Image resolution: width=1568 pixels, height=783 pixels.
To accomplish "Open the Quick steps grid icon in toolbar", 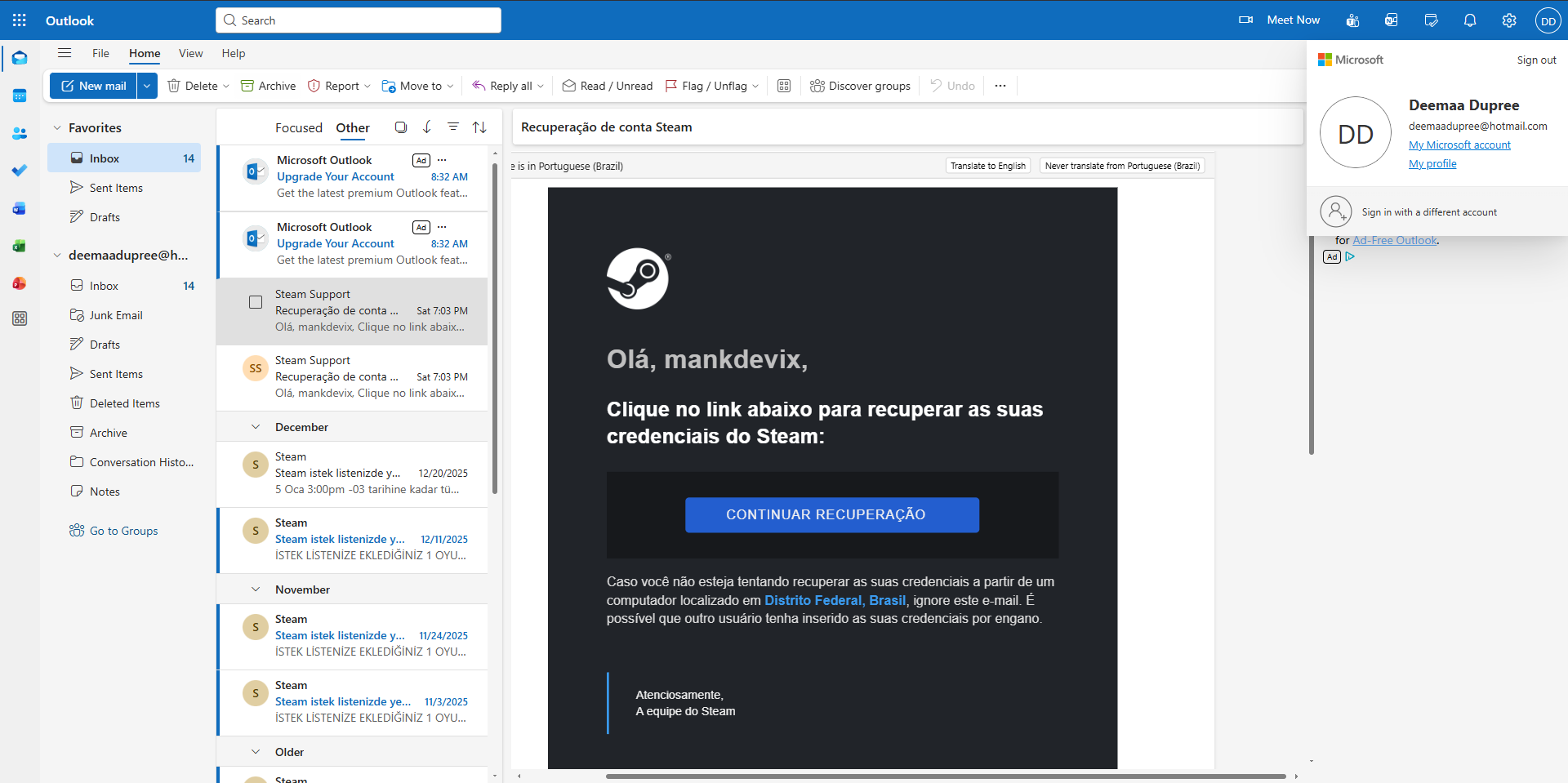I will click(x=784, y=86).
